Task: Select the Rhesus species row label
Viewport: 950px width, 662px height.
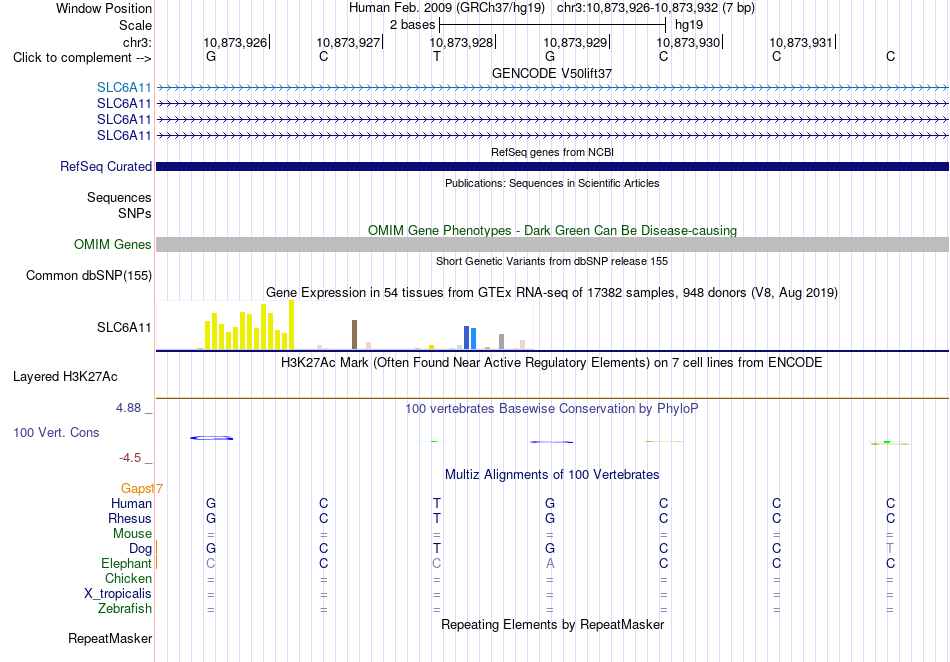Action: 130,518
